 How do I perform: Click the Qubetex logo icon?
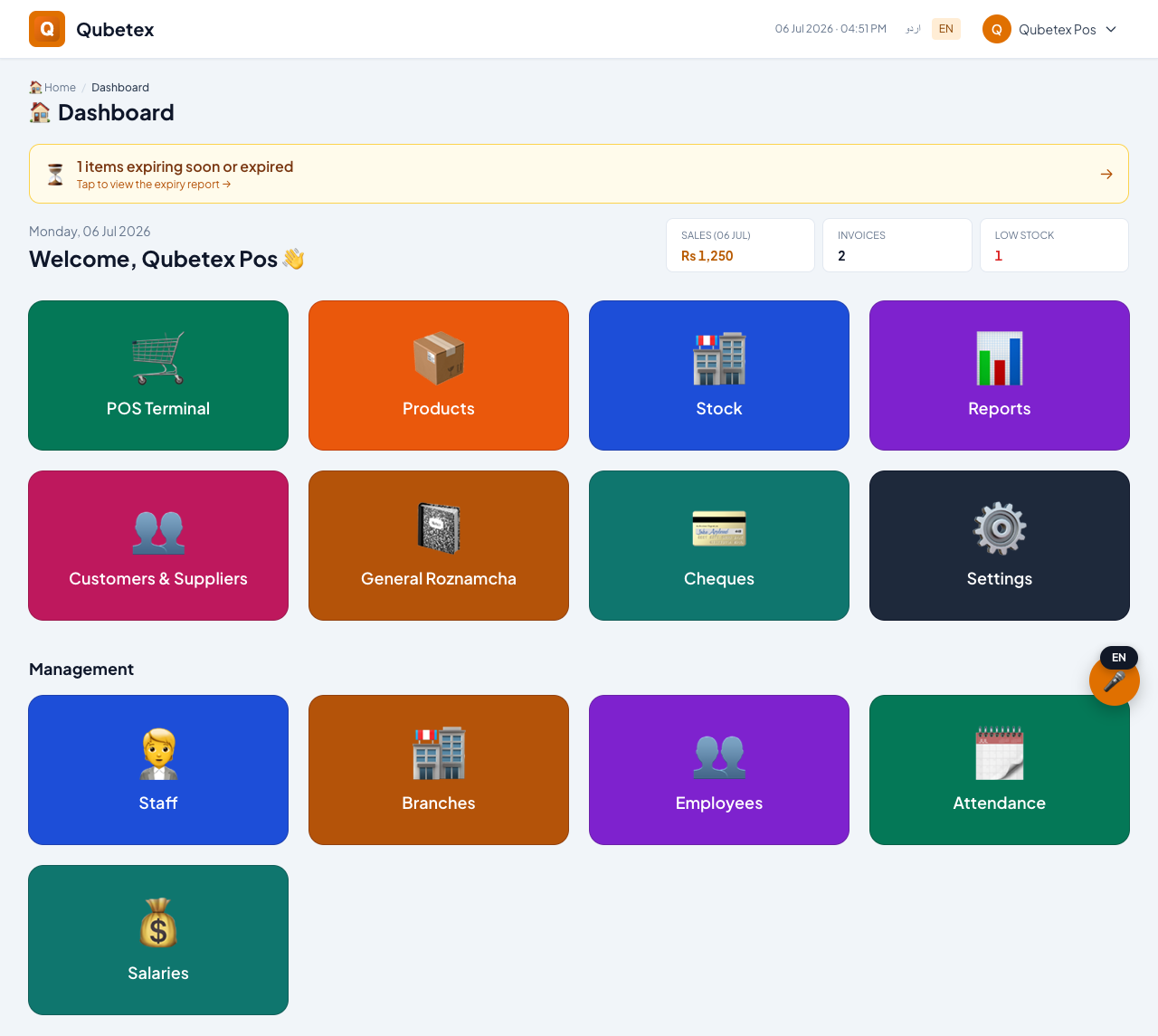47,29
